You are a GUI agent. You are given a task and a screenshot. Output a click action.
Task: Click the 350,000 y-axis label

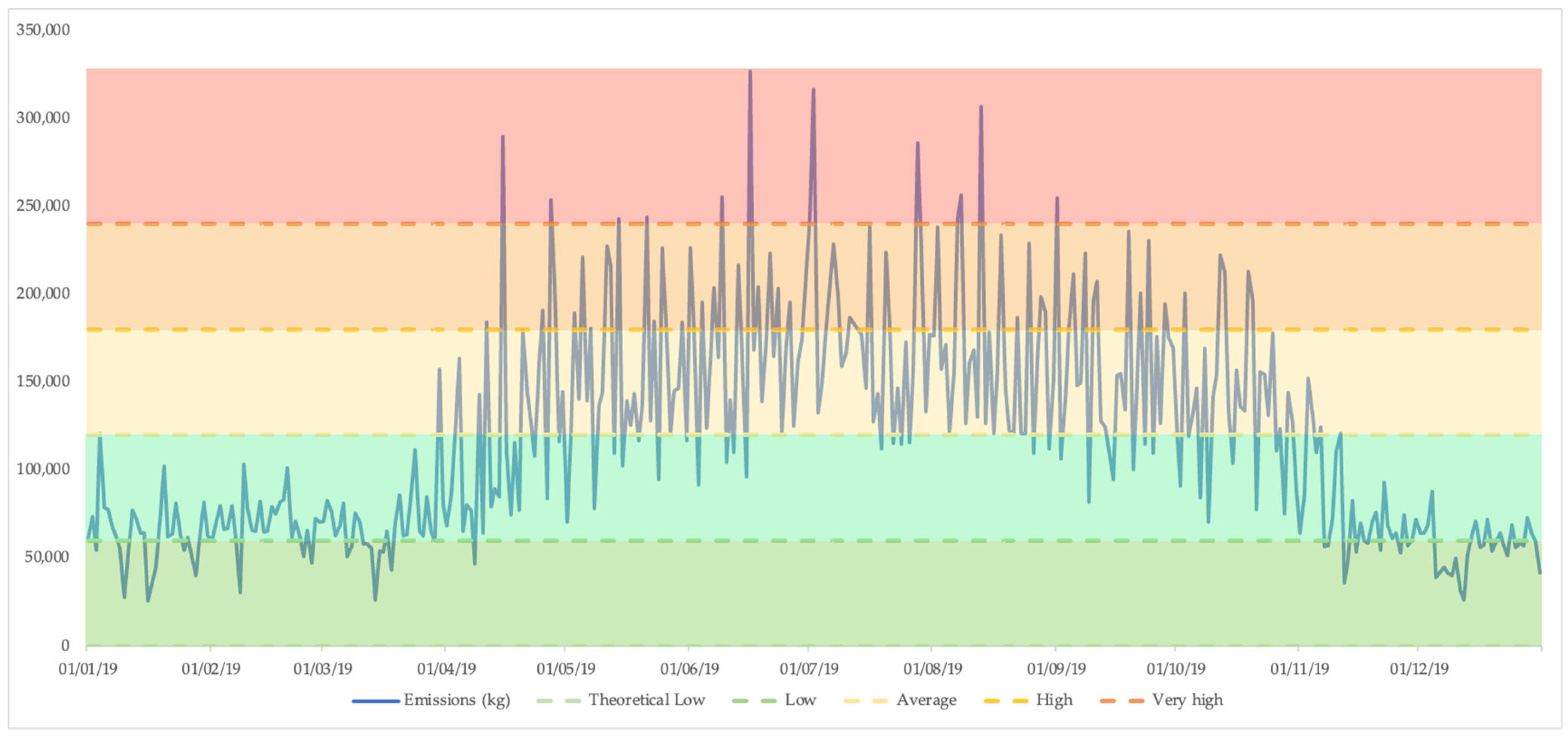click(43, 29)
